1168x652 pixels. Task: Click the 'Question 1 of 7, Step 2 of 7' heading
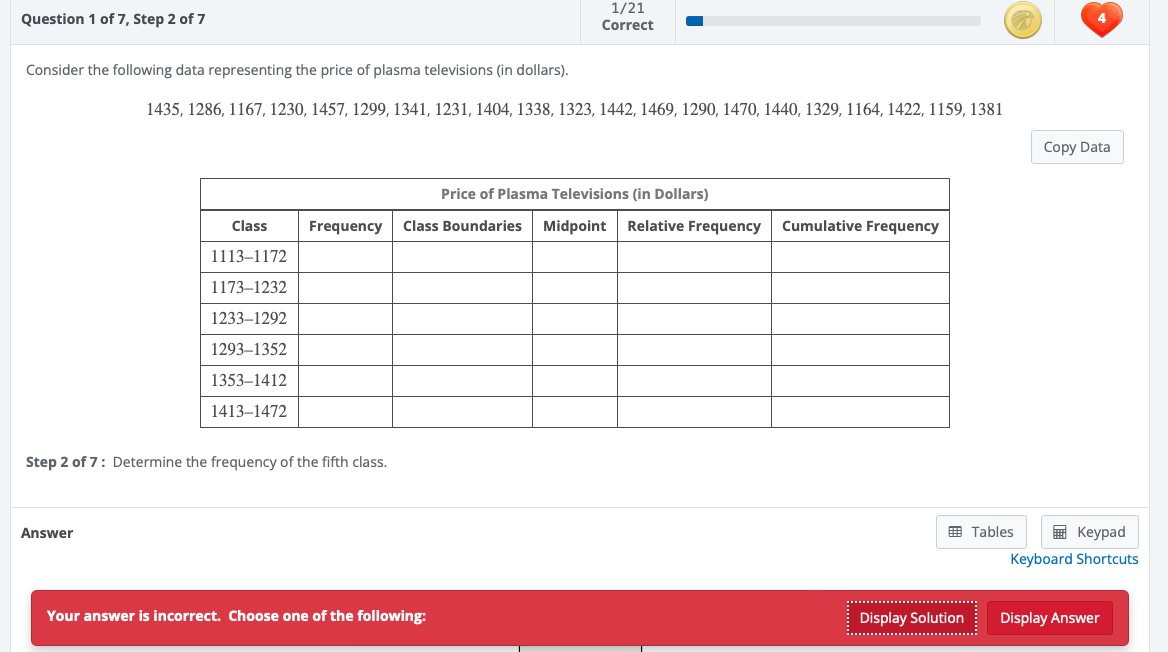pyautogui.click(x=113, y=19)
